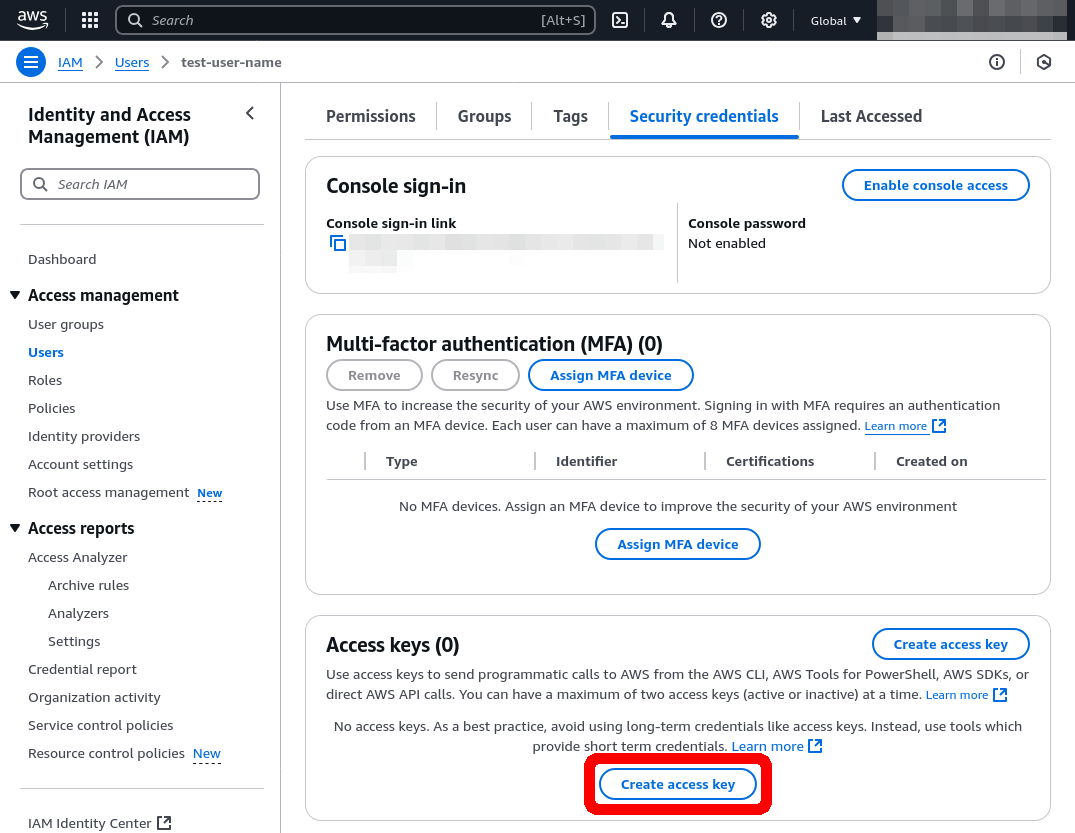
Task: Click Create access key below no access keys message
Action: [x=677, y=784]
